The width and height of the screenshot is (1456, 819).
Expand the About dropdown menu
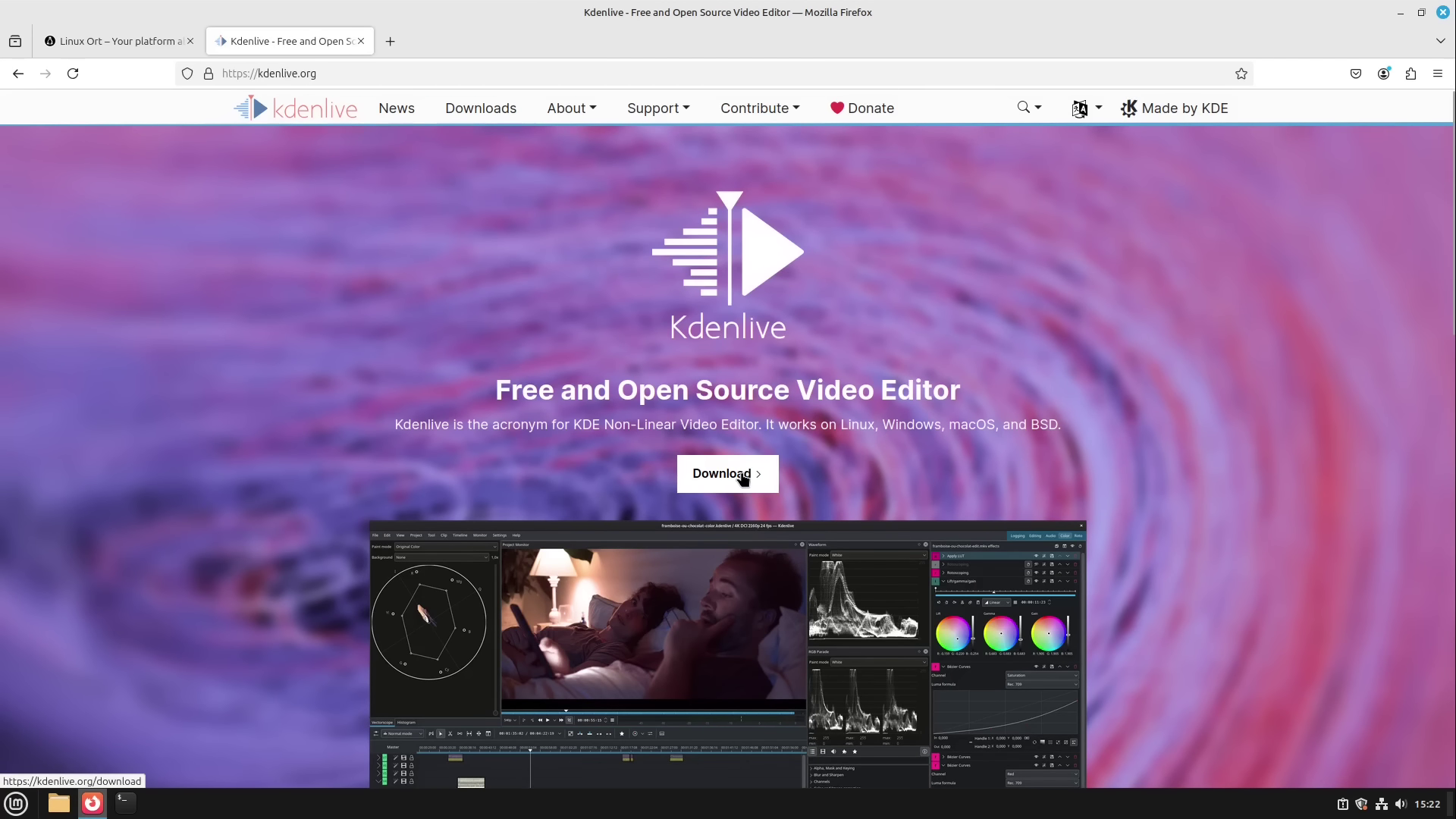[571, 108]
